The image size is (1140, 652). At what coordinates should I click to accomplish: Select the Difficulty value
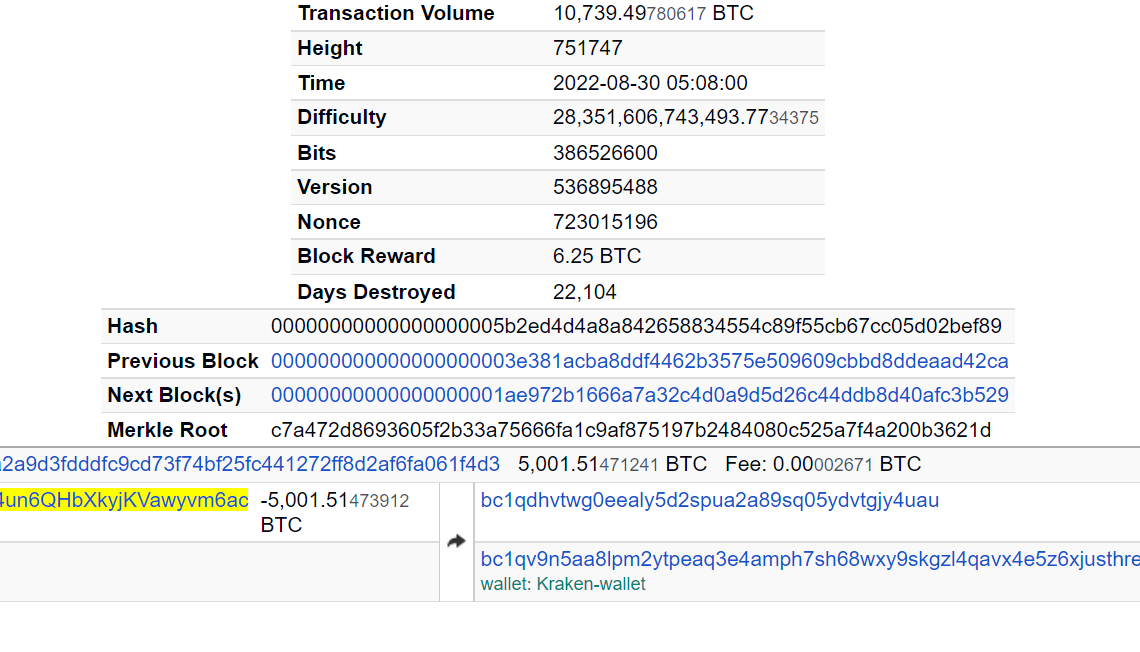point(685,118)
